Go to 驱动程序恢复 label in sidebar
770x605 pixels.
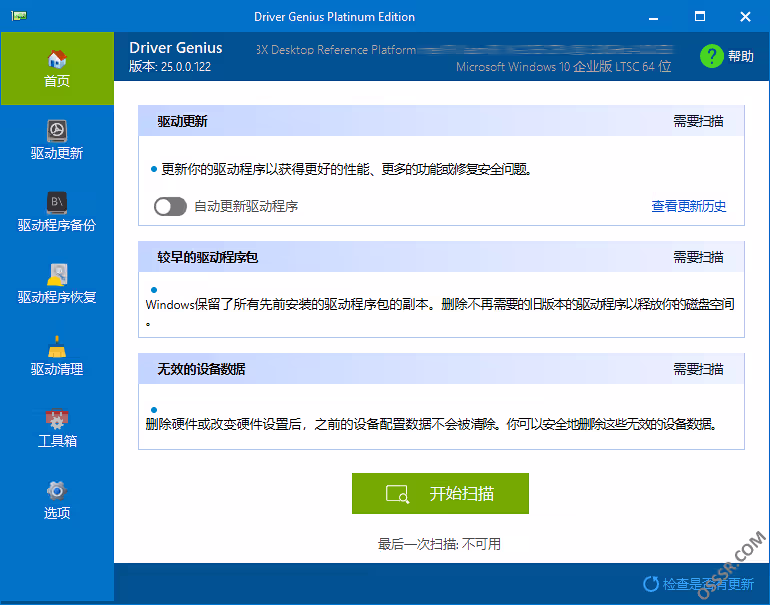(57, 297)
